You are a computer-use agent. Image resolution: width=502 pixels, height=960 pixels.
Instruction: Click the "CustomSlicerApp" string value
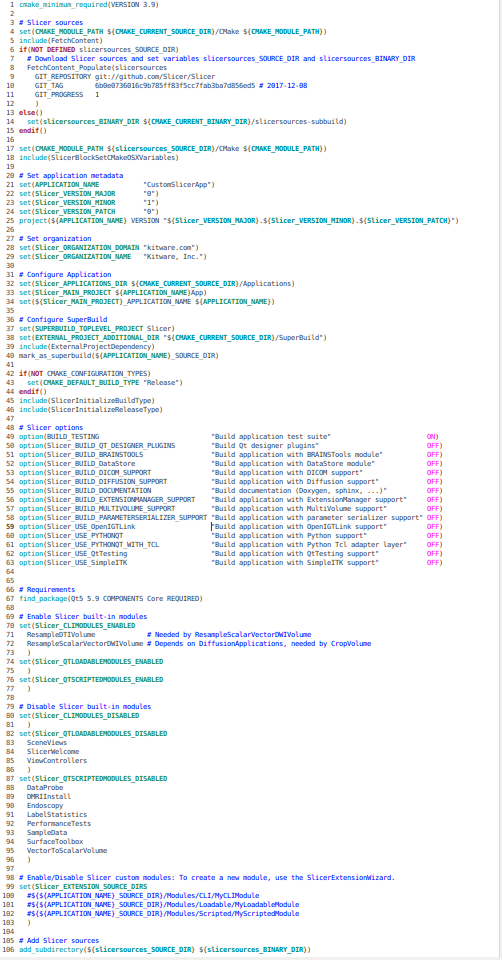coord(176,184)
